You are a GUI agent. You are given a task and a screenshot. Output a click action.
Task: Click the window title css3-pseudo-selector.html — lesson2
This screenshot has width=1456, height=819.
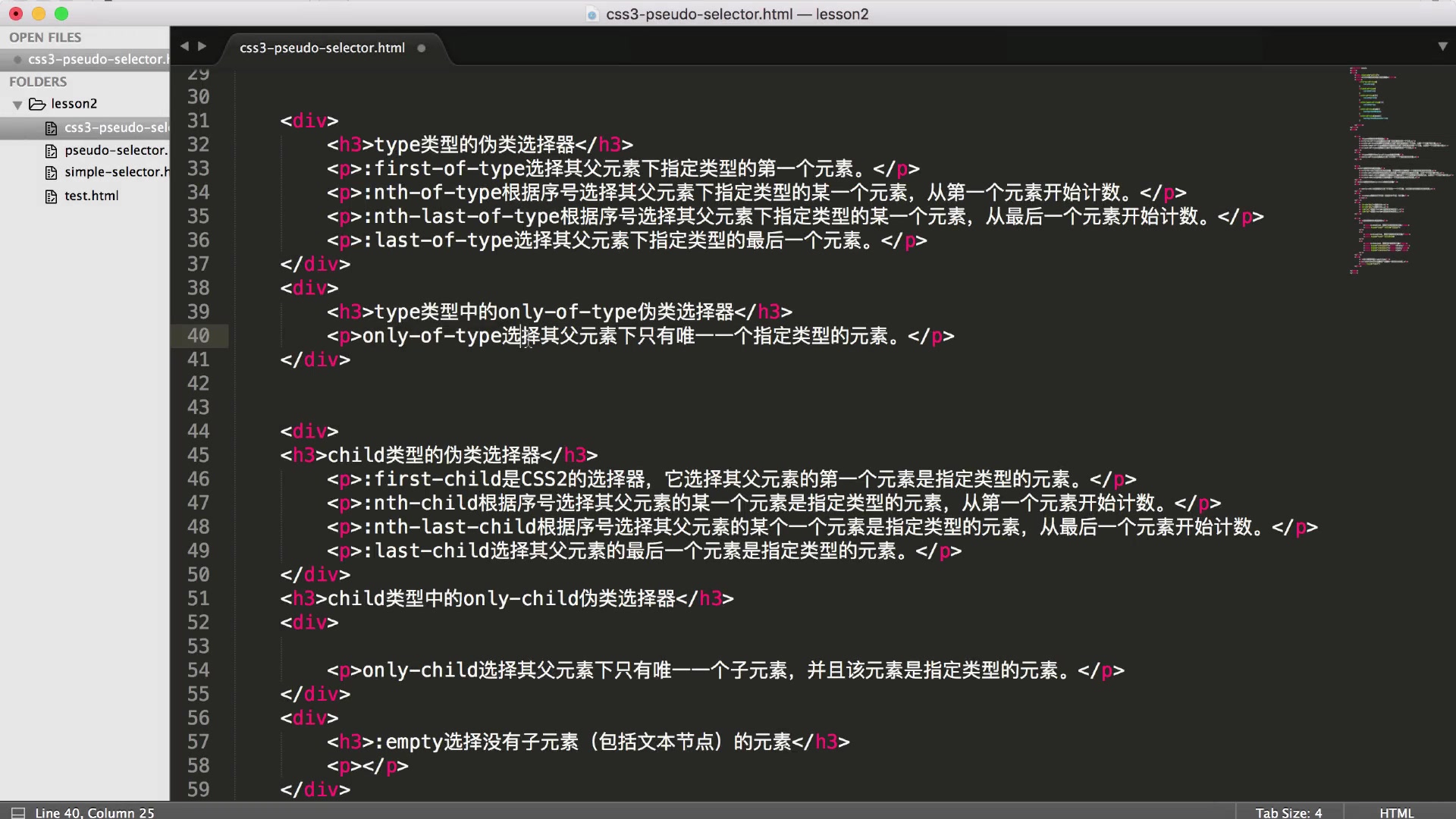click(x=737, y=14)
